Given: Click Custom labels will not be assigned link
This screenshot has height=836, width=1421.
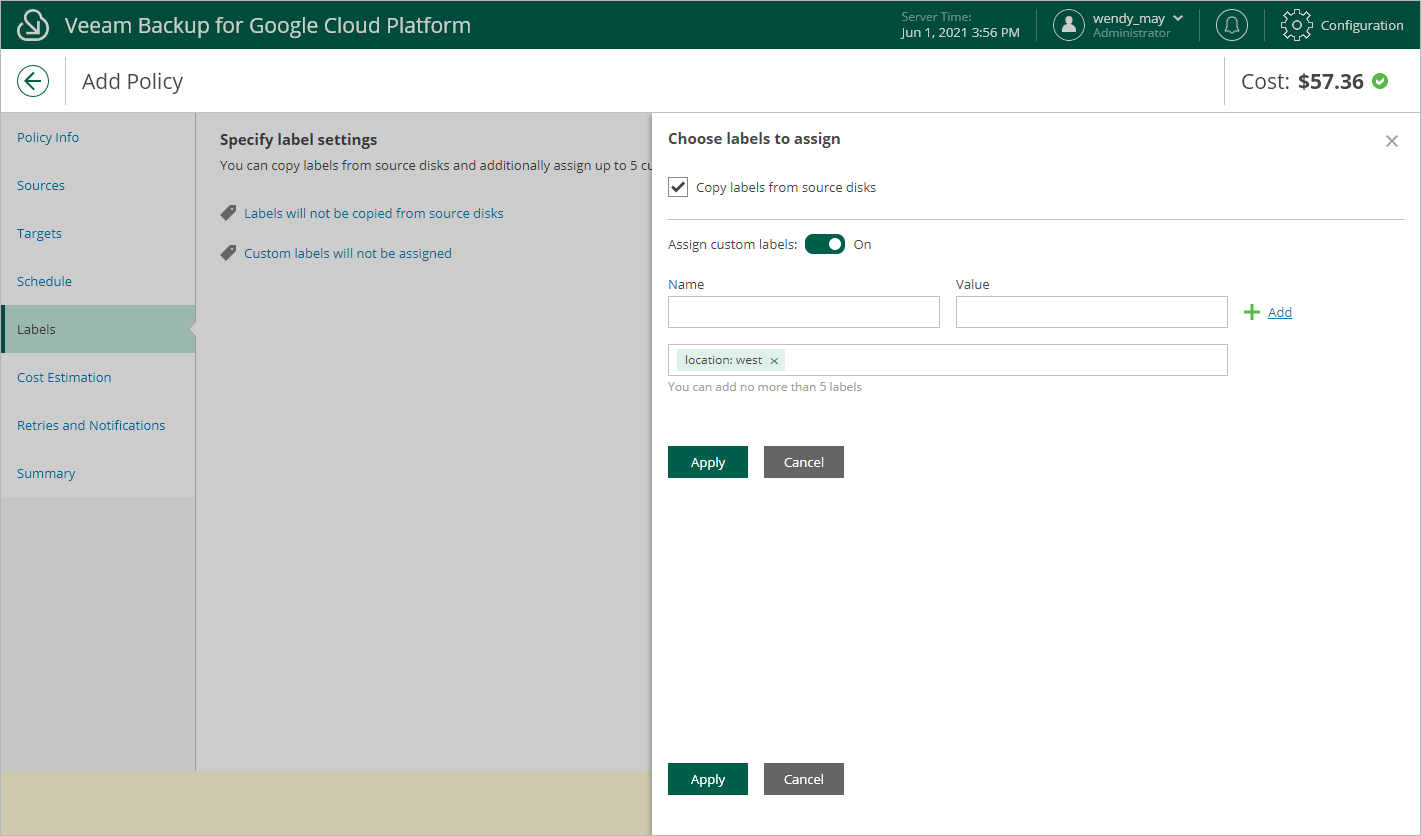Looking at the screenshot, I should pos(348,253).
